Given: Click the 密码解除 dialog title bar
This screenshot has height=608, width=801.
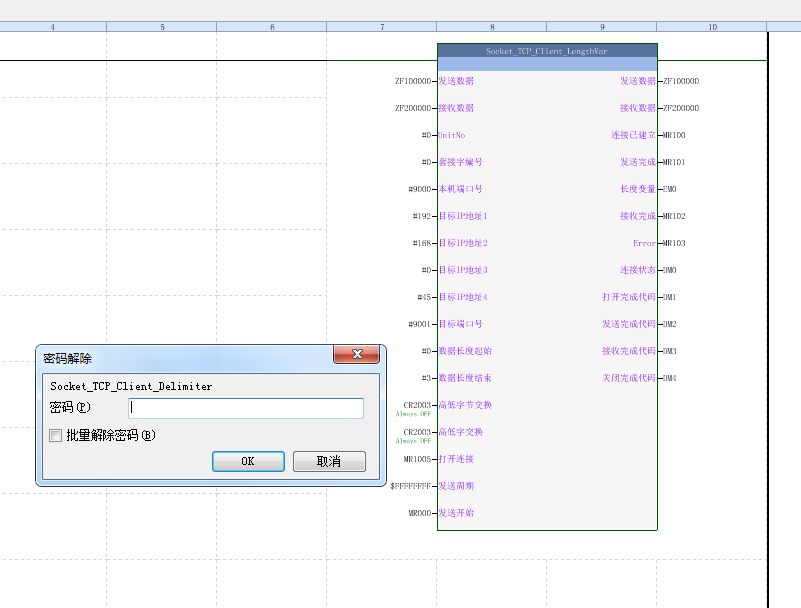Looking at the screenshot, I should 180,356.
